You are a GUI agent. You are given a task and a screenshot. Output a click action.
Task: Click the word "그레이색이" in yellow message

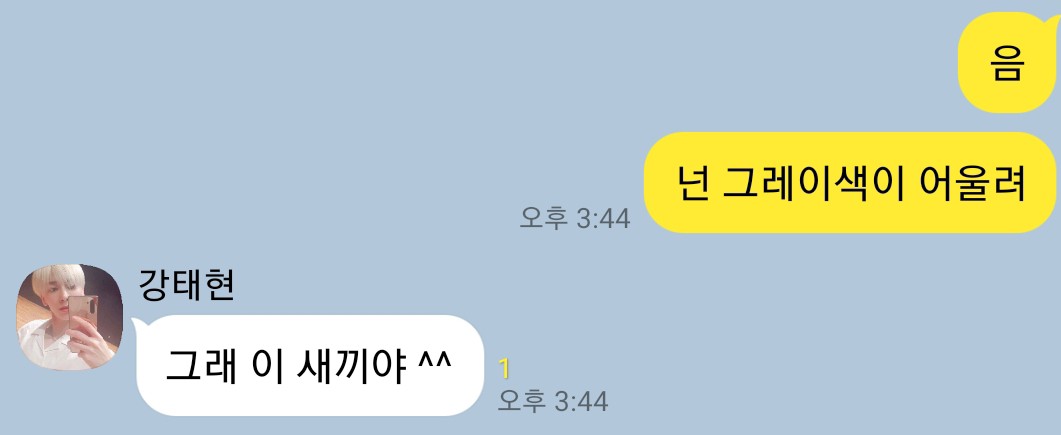click(x=814, y=183)
